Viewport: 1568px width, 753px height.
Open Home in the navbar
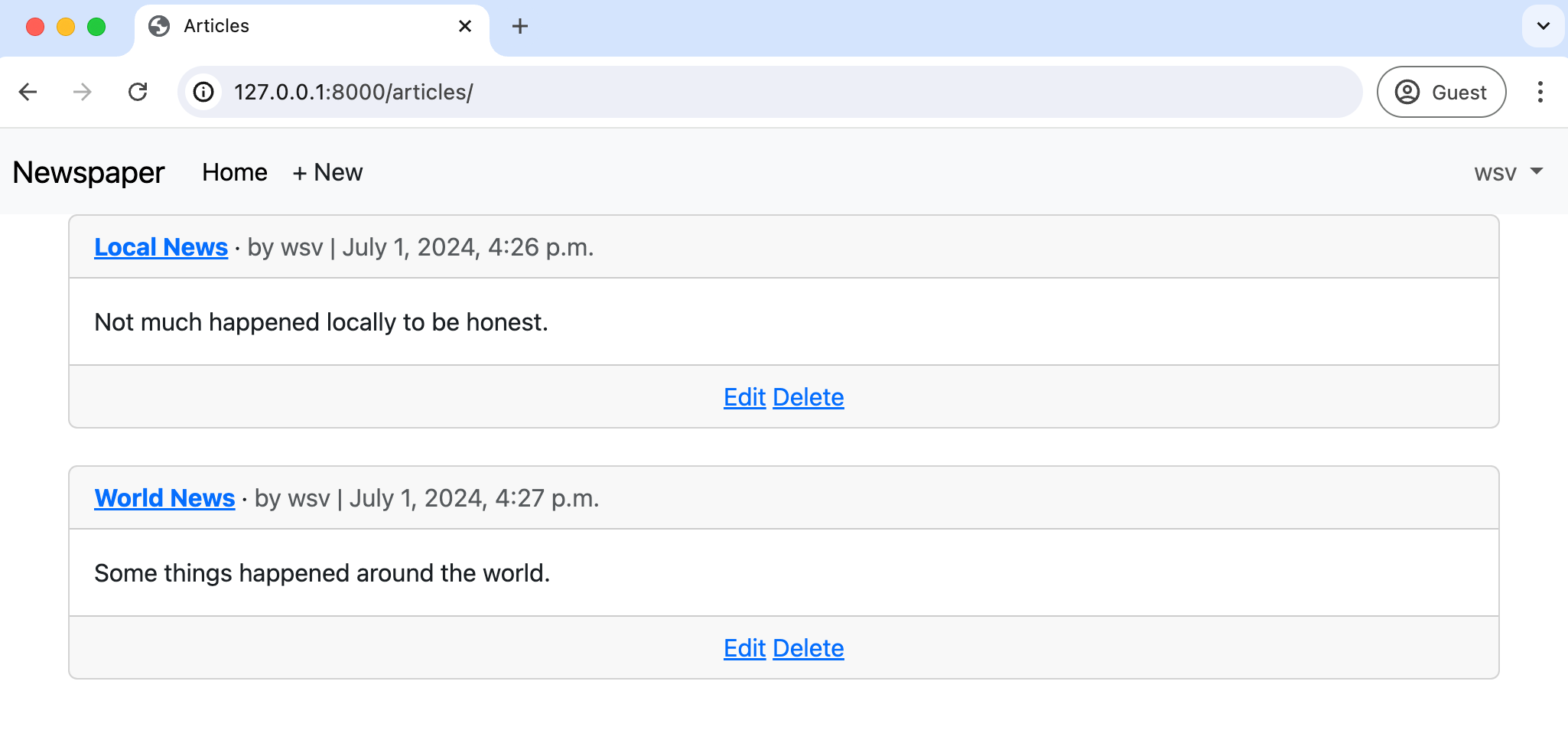[x=235, y=172]
